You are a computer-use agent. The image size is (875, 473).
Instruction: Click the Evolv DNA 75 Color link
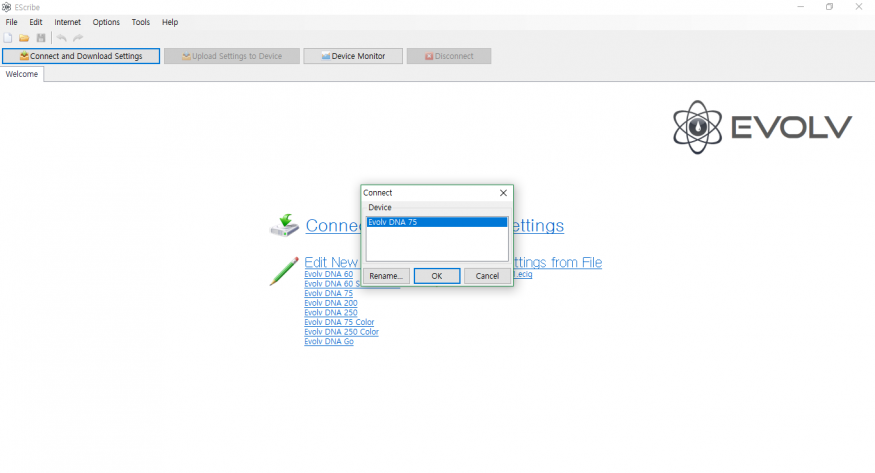(339, 322)
